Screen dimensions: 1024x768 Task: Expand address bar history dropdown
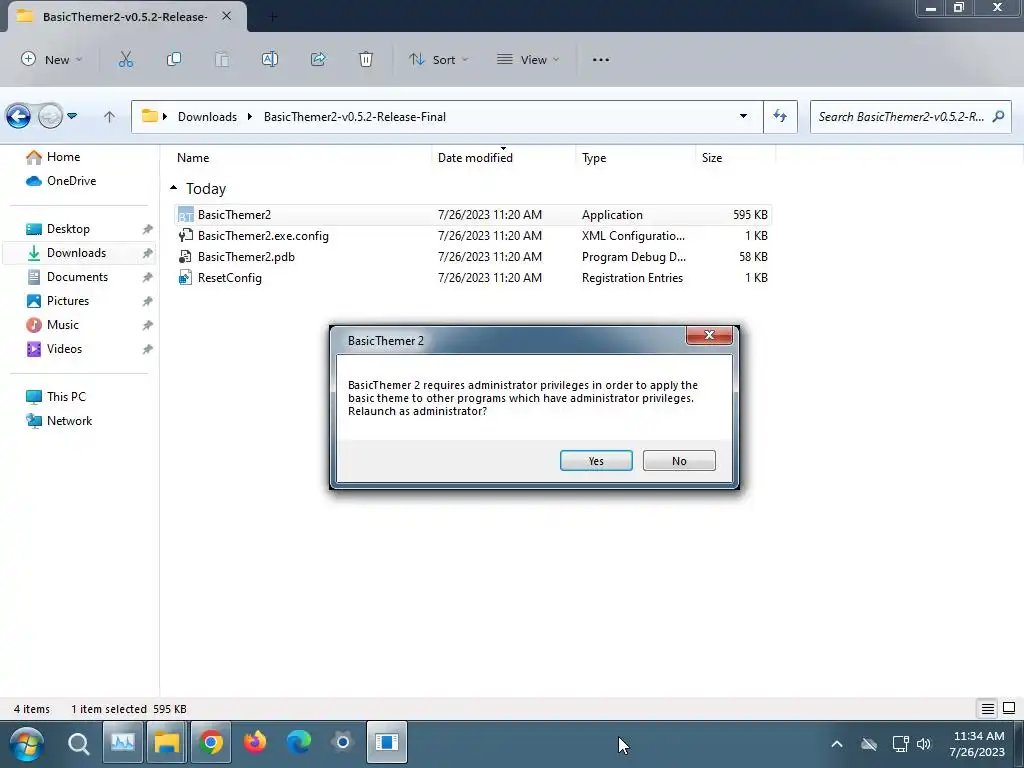click(743, 116)
